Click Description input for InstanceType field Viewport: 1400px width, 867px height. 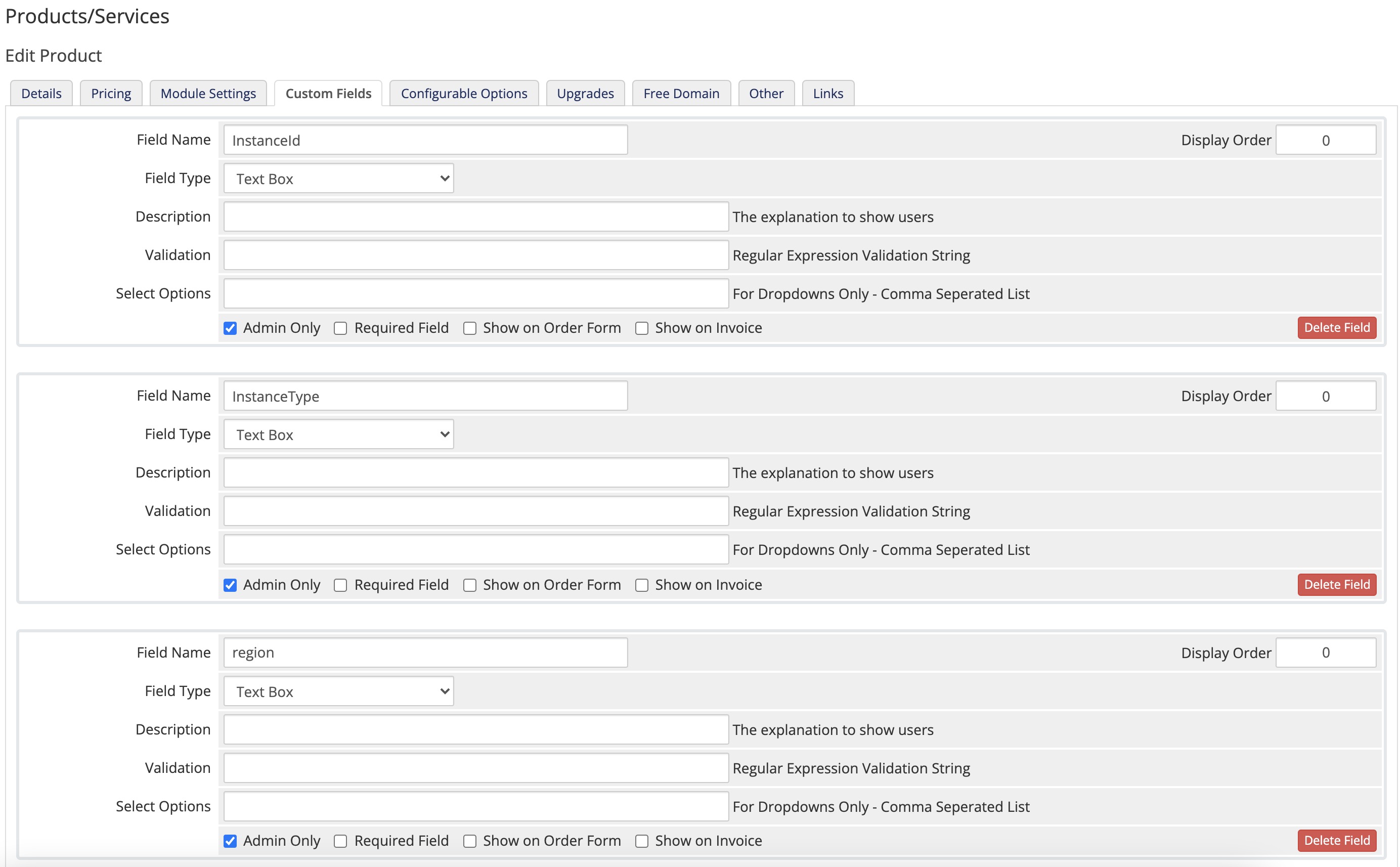tap(476, 472)
